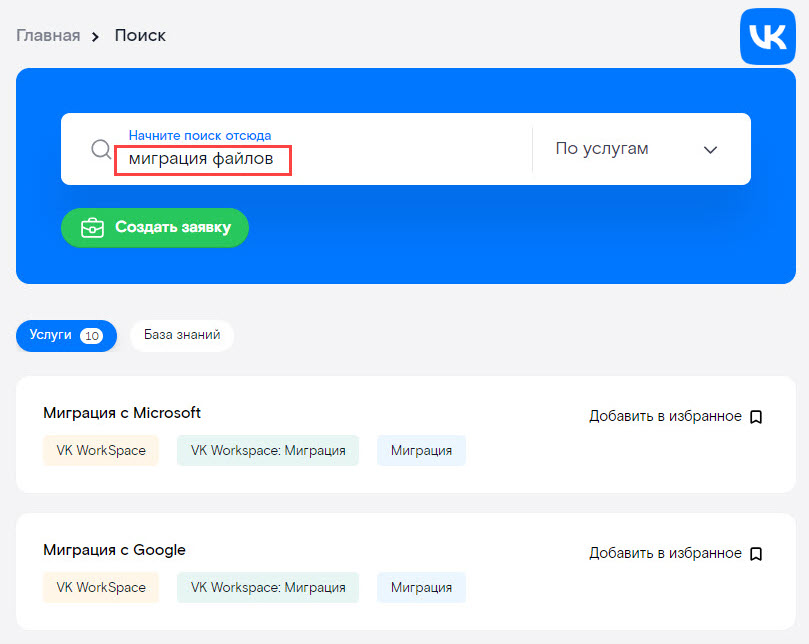The image size is (809, 644).
Task: Click VK Workspace: Миграция tag in Google card
Action: pyautogui.click(x=268, y=587)
